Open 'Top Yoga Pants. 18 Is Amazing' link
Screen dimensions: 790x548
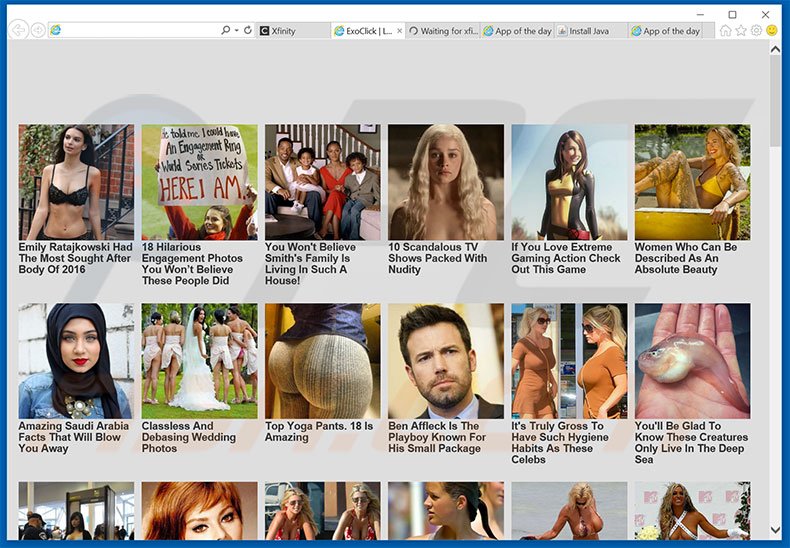pyautogui.click(x=319, y=432)
